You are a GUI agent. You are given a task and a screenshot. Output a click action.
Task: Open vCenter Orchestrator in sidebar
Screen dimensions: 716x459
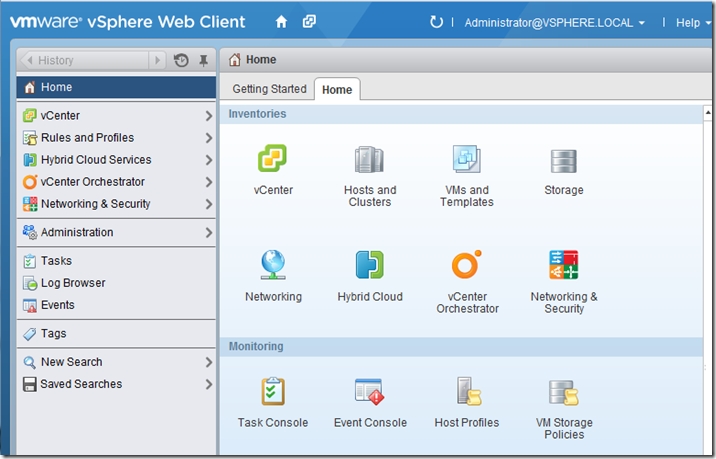(116, 182)
